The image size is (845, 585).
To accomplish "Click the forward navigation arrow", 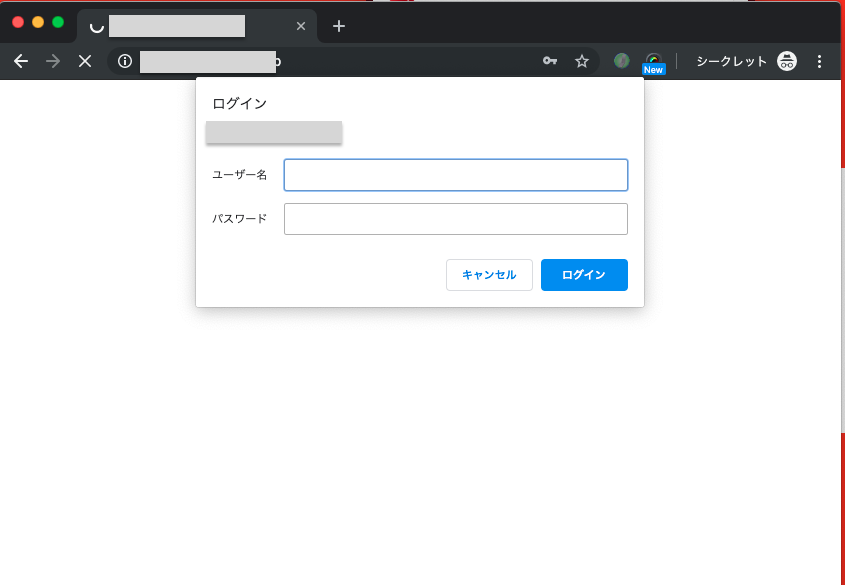I will [x=53, y=62].
